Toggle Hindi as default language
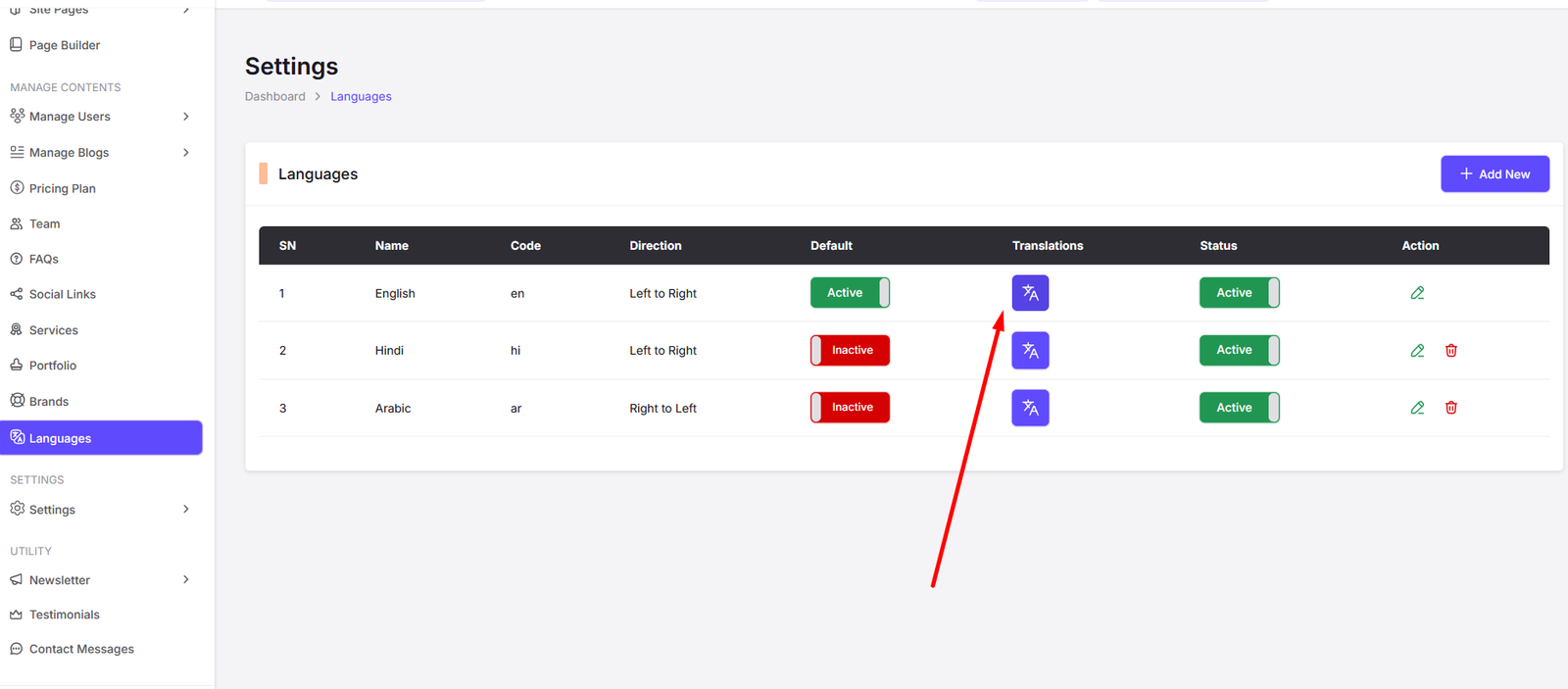Viewport: 1568px width, 689px height. [850, 351]
